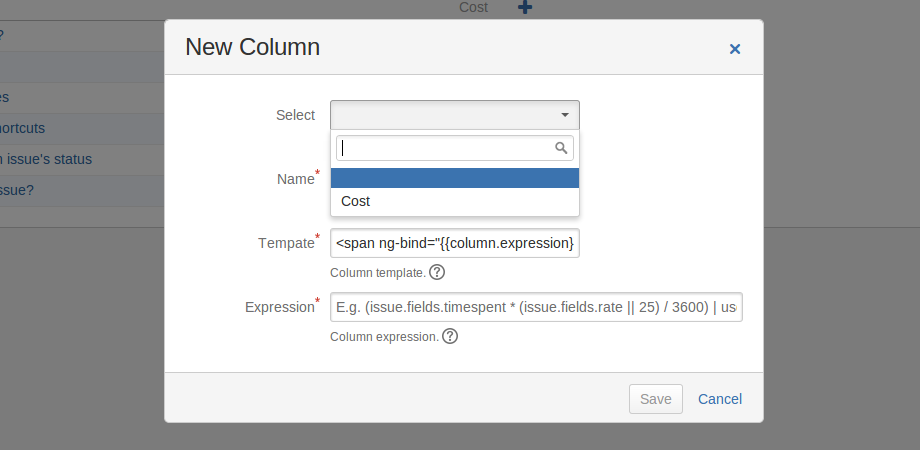Screen dimensions: 920x450
Task: Choose the blank highlighted dropdown option
Action: pos(455,178)
